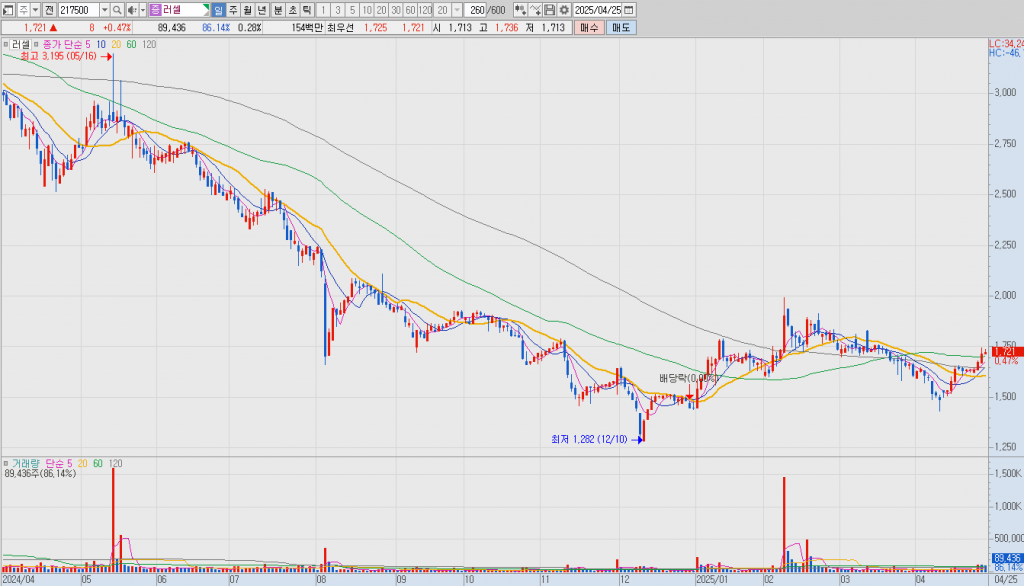Viewport: 1024px width, 586px height.
Task: Expand the stock code 217500 dropdown
Action: [104, 9]
